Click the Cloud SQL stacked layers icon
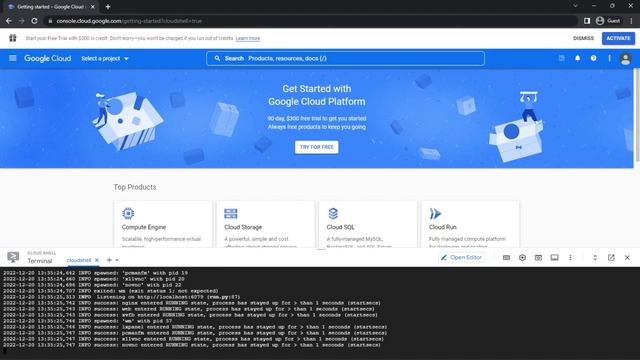The image size is (640, 360). (333, 213)
